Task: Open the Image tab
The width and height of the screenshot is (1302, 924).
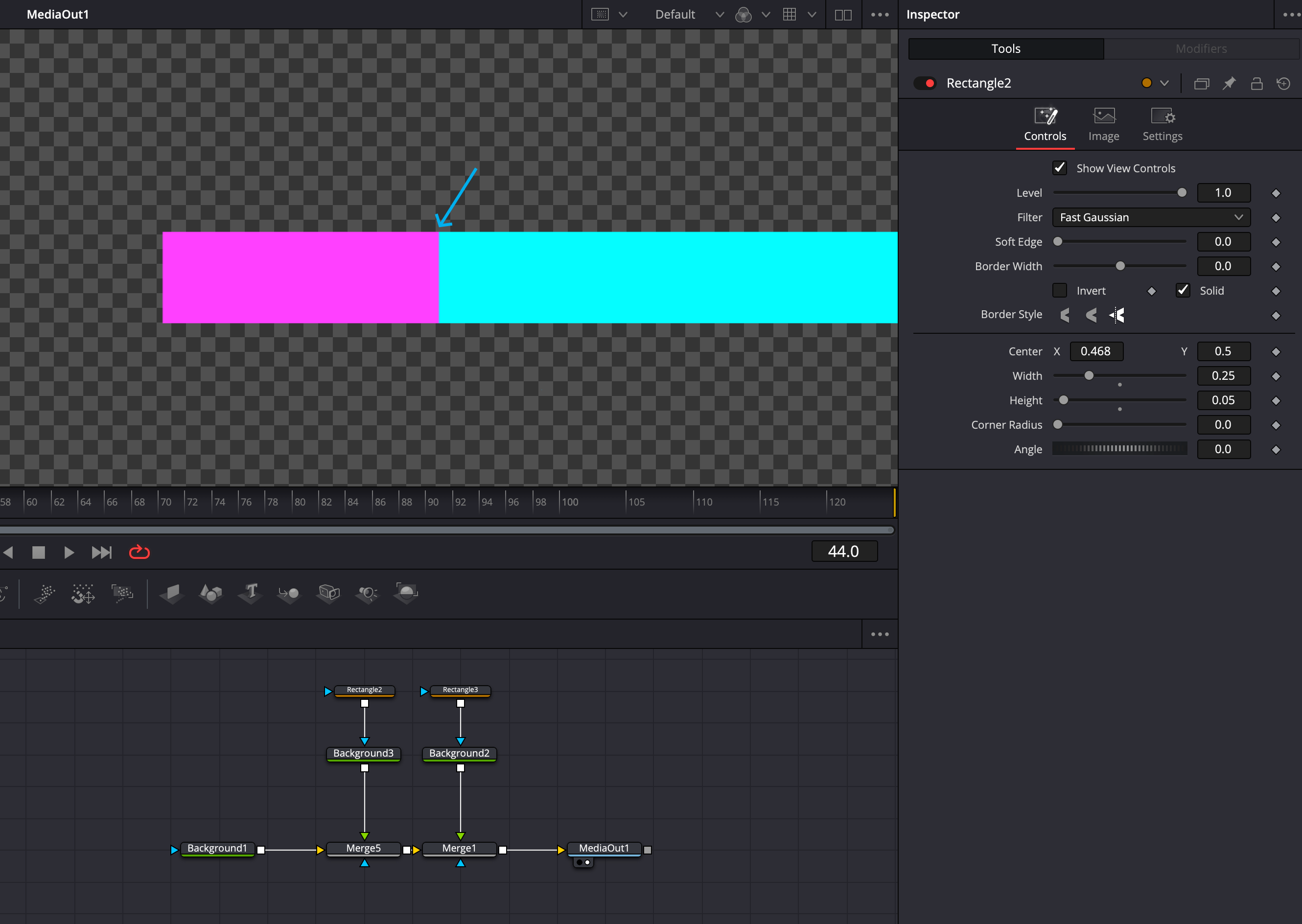Action: click(x=1103, y=125)
